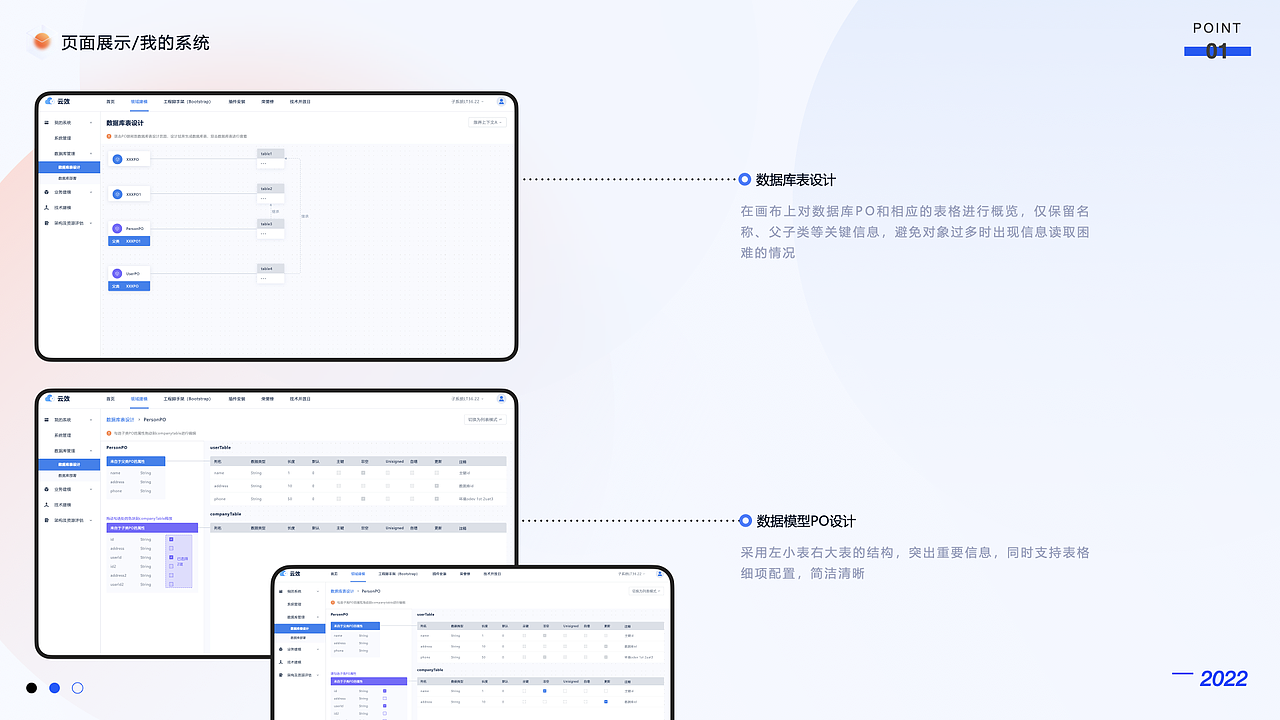This screenshot has width=1280, height=720.
Task: Open the 子系统 selector dropdown in top mockup
Action: 467,102
